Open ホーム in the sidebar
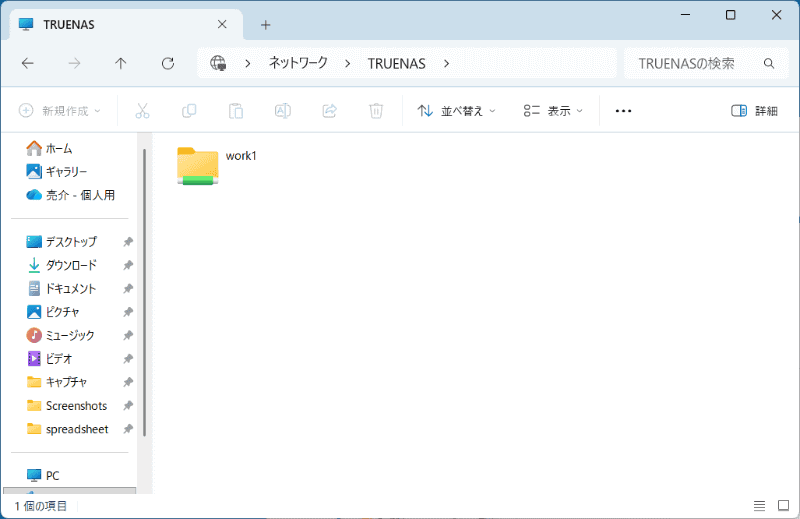This screenshot has width=800, height=519. point(49,149)
